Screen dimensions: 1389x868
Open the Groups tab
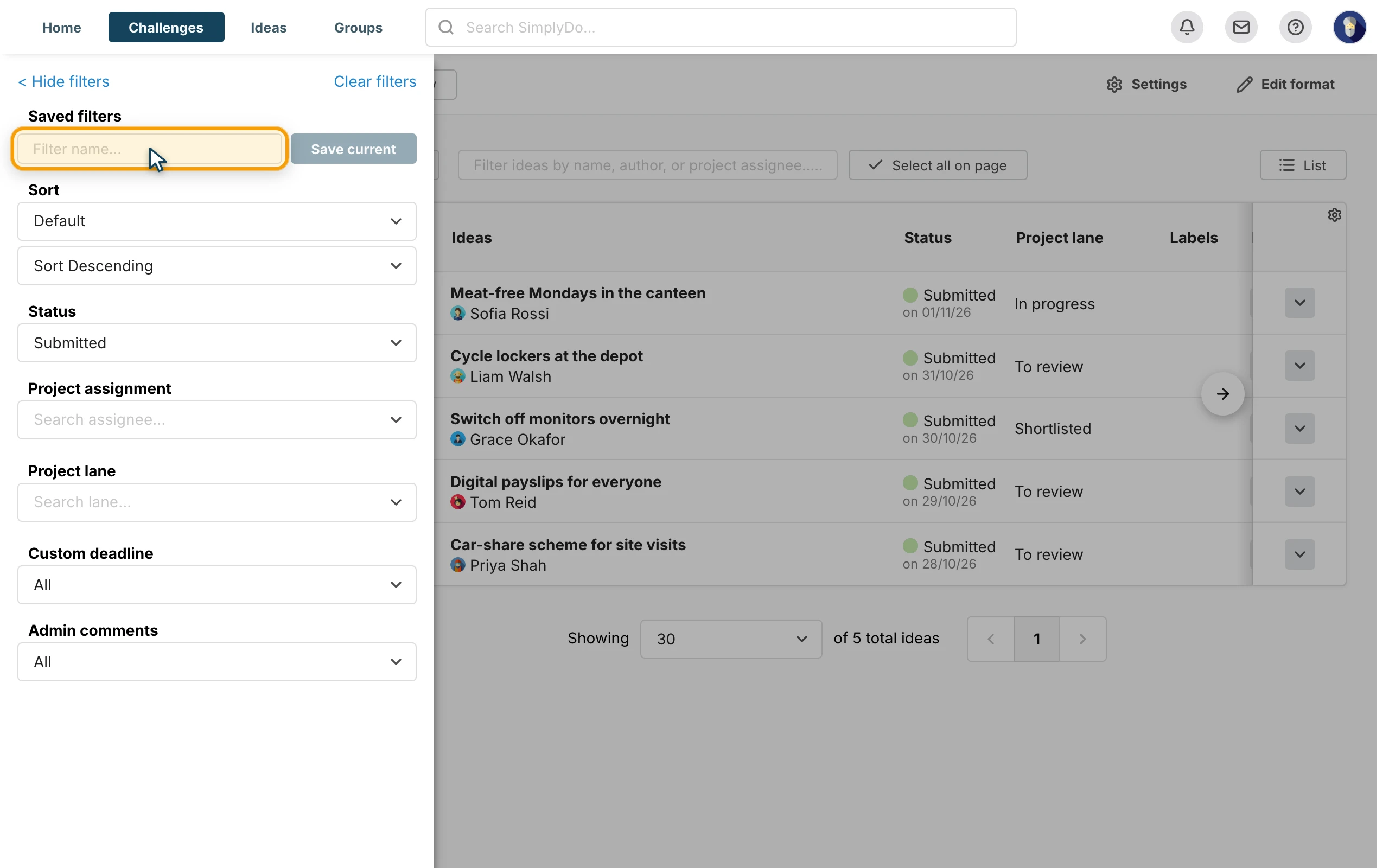coord(358,27)
